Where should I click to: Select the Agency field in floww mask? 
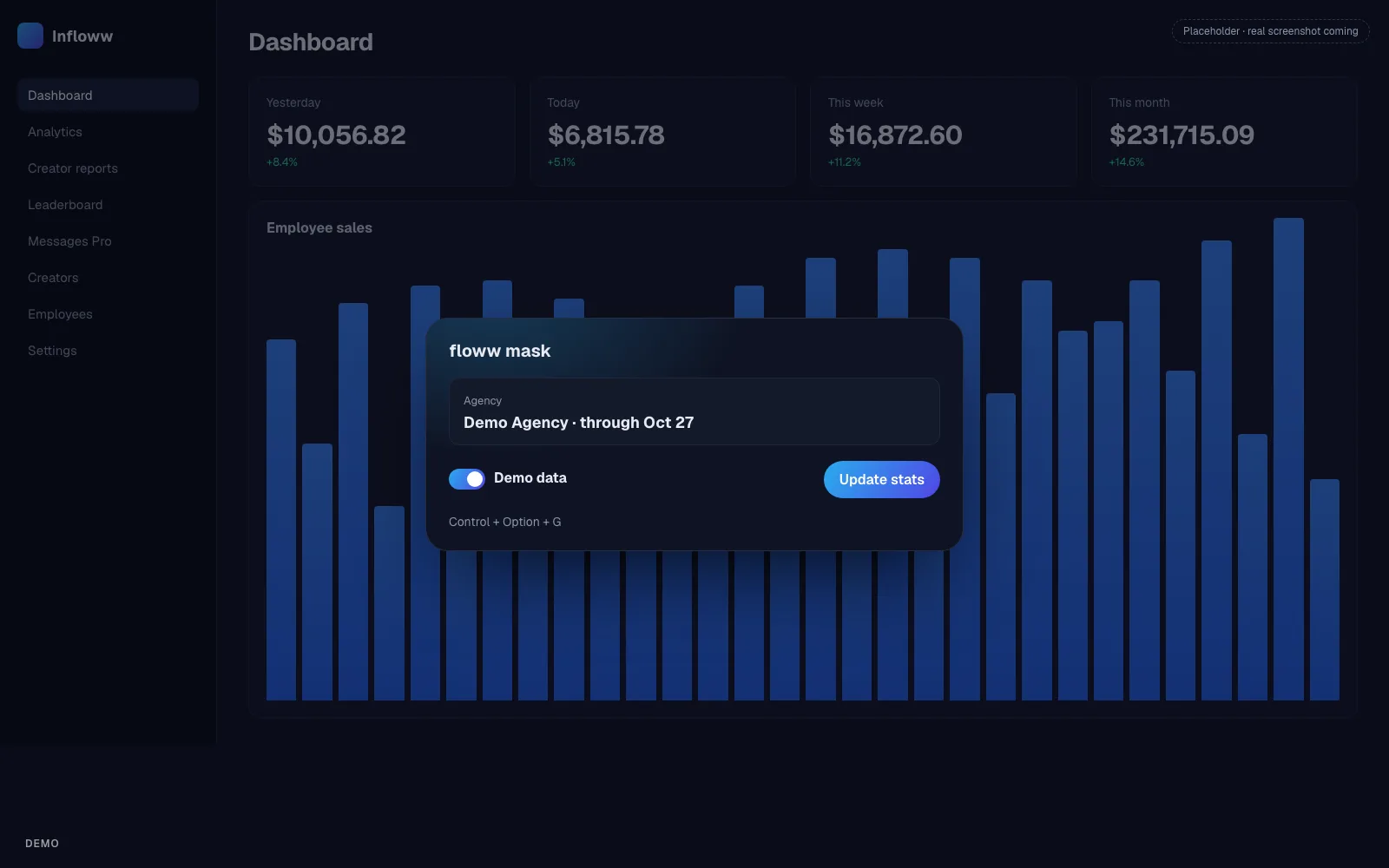tap(694, 411)
